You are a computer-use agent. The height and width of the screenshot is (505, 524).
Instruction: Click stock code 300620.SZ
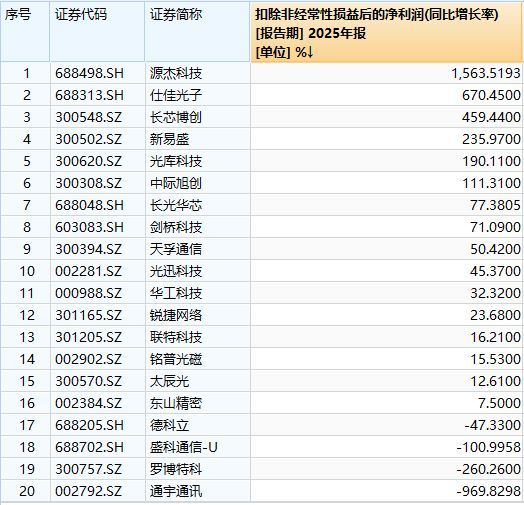[x=89, y=161]
